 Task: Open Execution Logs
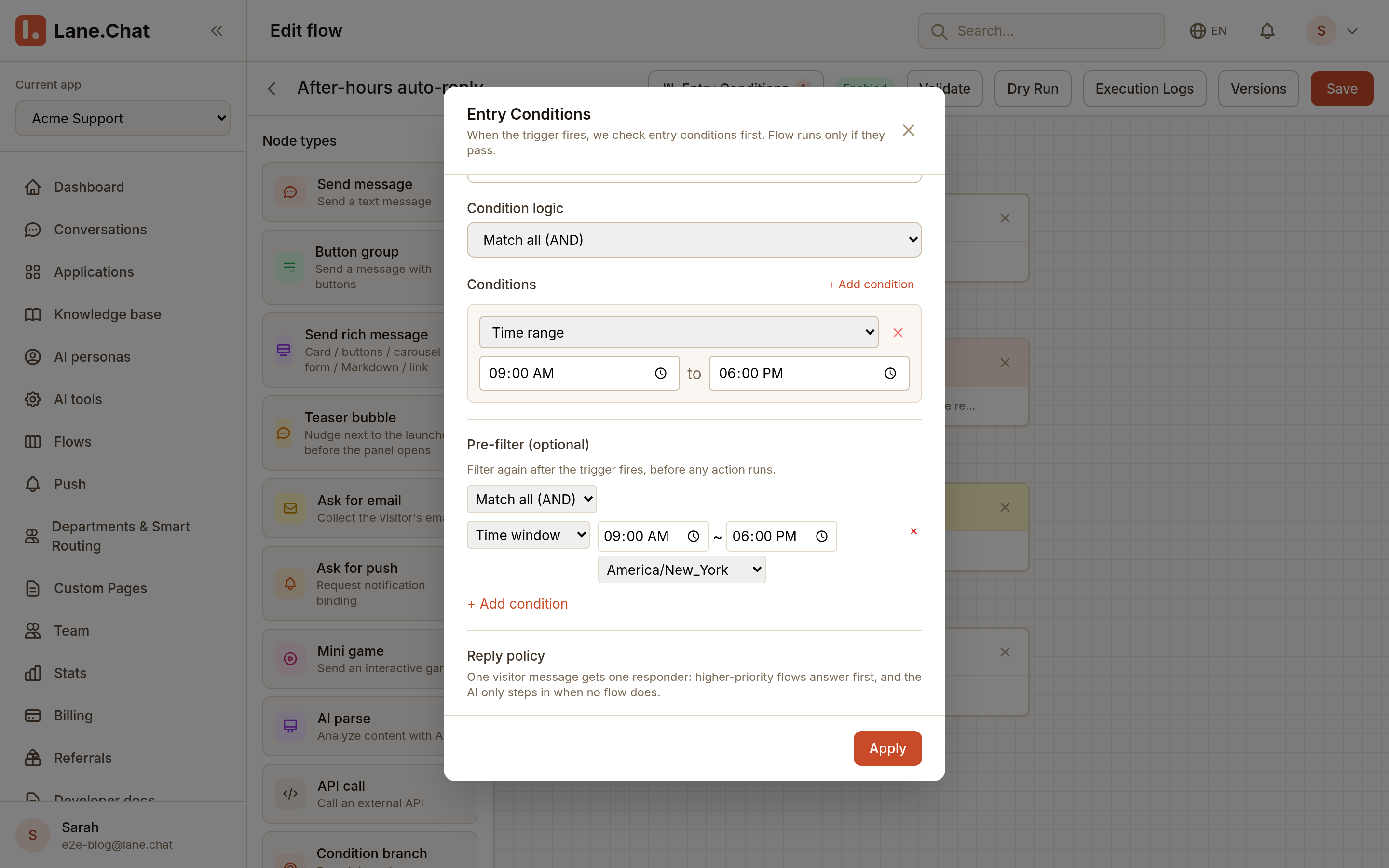tap(1144, 89)
